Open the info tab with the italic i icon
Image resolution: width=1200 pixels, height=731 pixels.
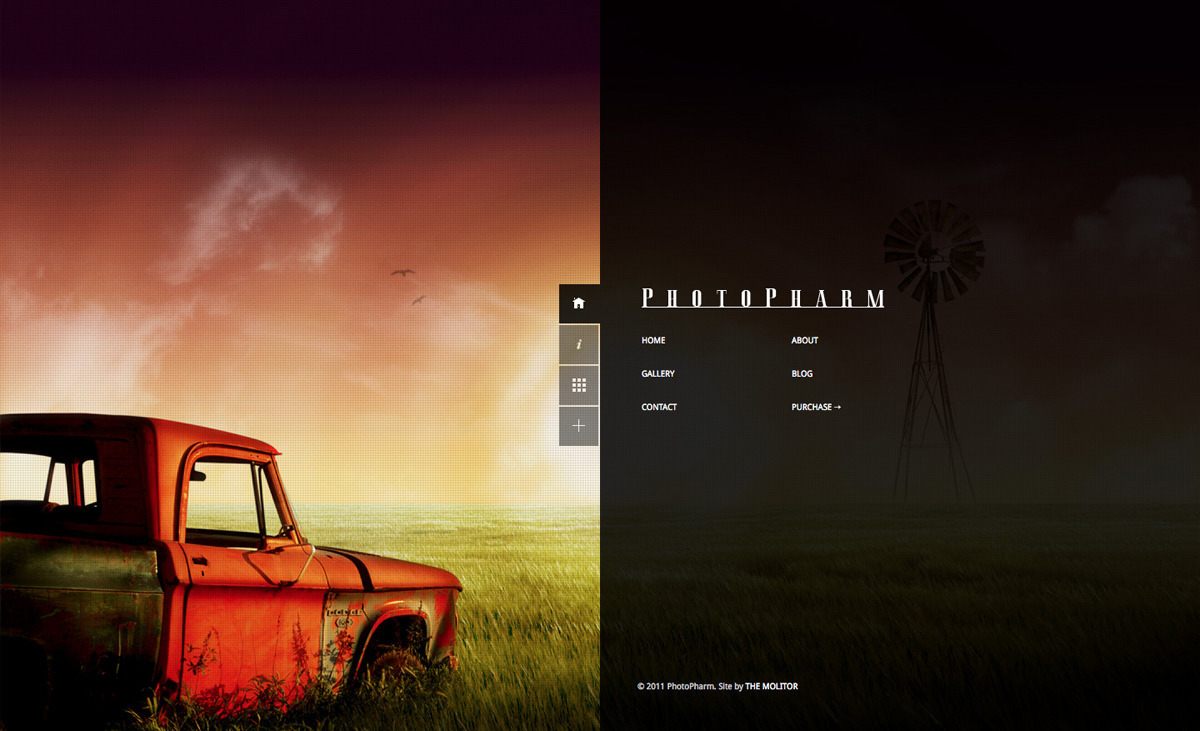pos(579,344)
